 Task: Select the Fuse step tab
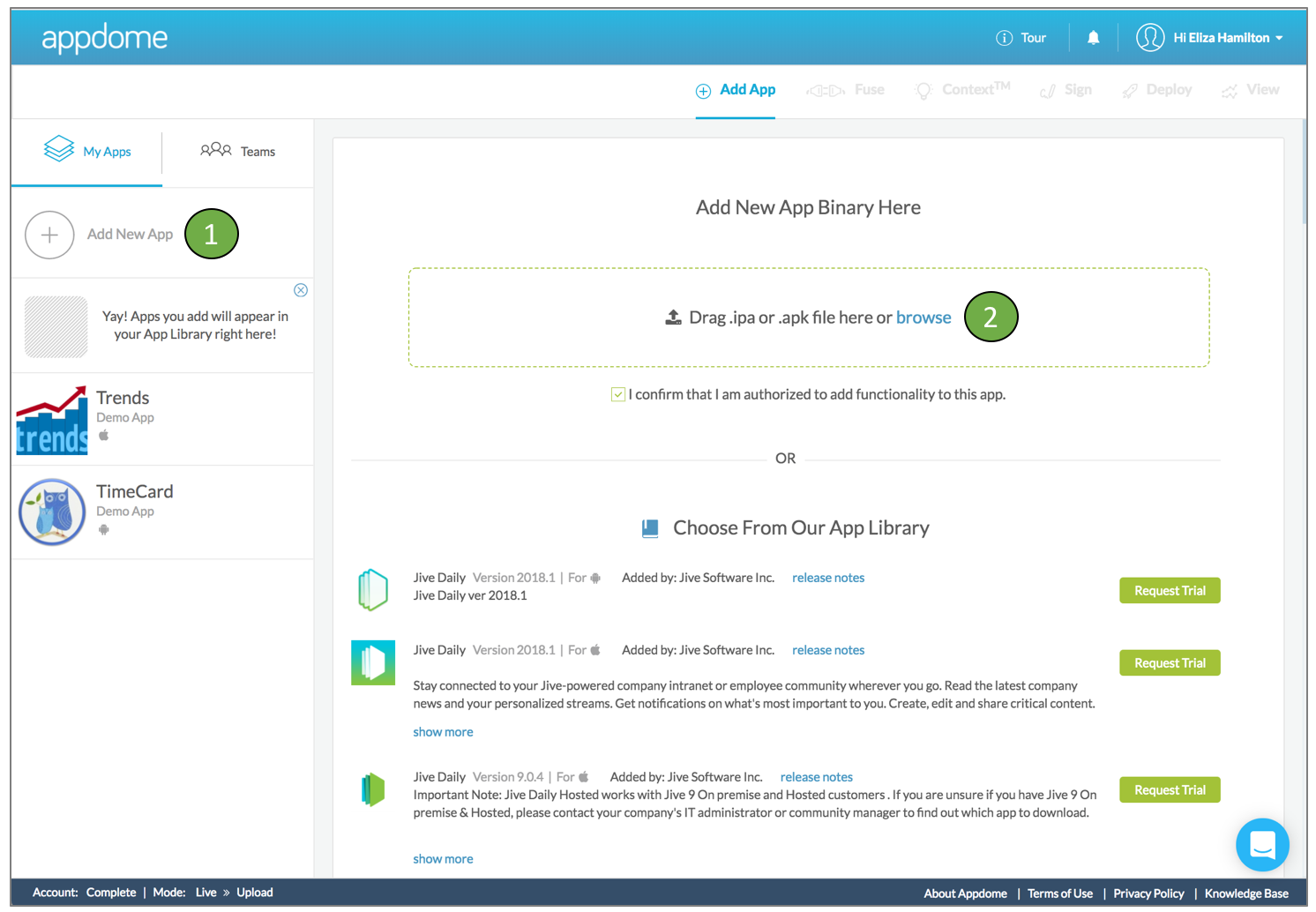tap(845, 90)
